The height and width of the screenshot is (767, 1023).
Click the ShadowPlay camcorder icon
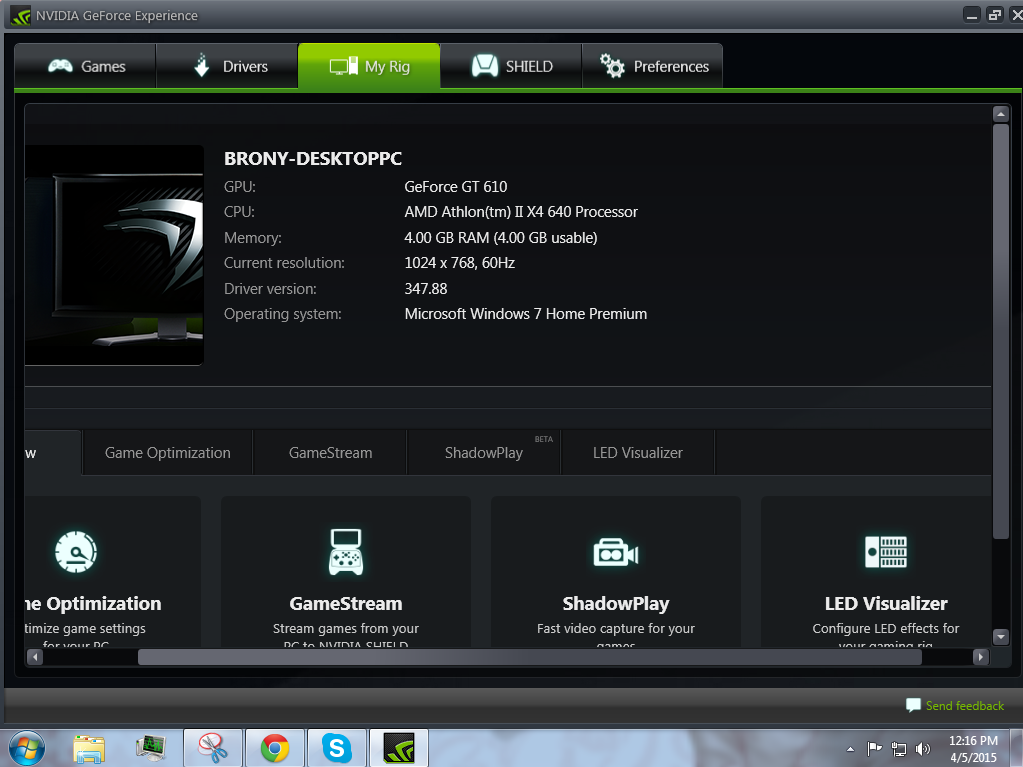615,552
